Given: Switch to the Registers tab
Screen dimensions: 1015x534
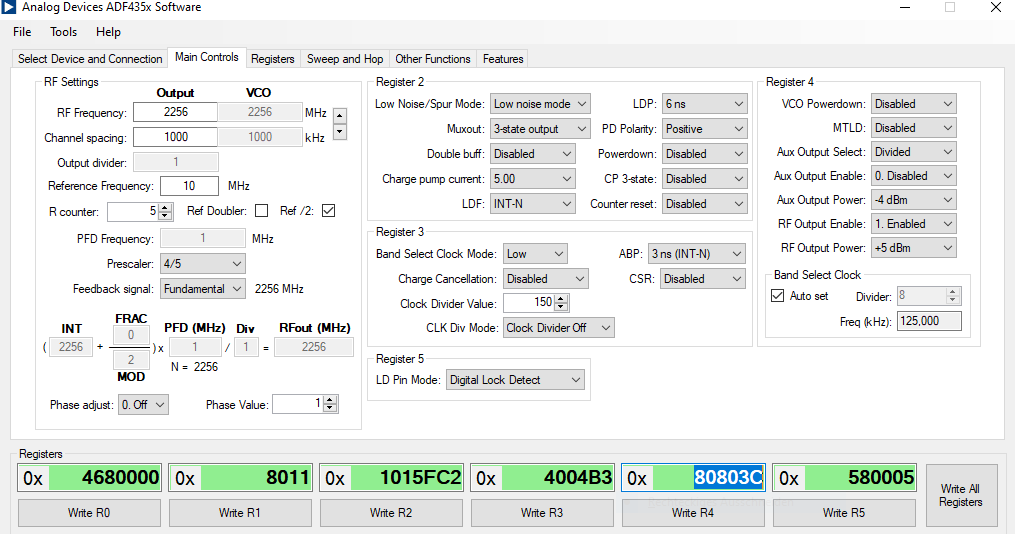Looking at the screenshot, I should tap(273, 59).
